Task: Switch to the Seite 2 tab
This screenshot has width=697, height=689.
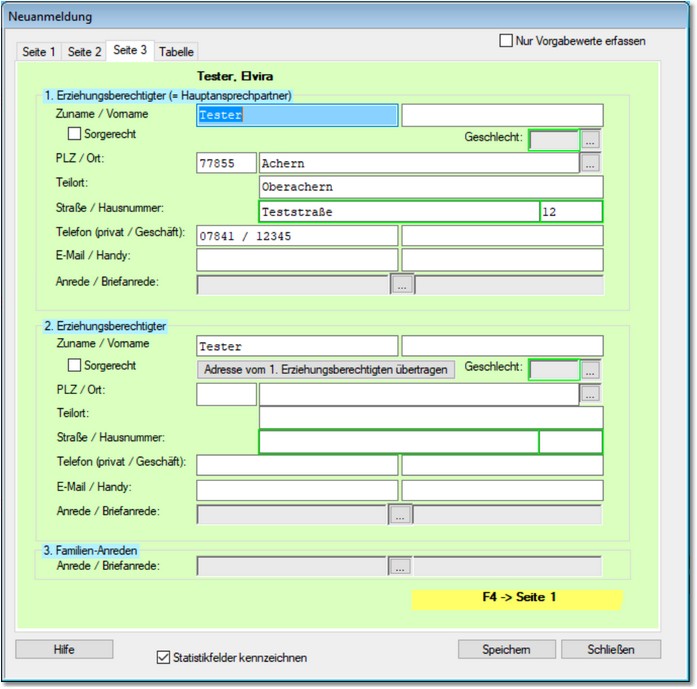Action: 84,51
